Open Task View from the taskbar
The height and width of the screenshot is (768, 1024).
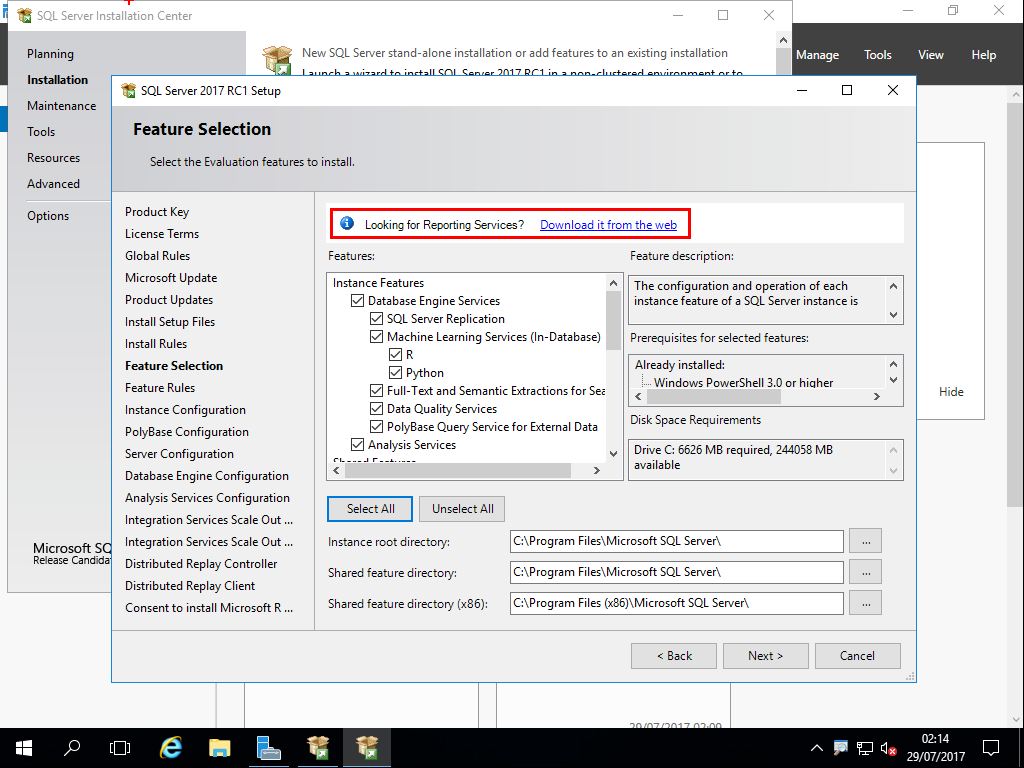[x=120, y=747]
